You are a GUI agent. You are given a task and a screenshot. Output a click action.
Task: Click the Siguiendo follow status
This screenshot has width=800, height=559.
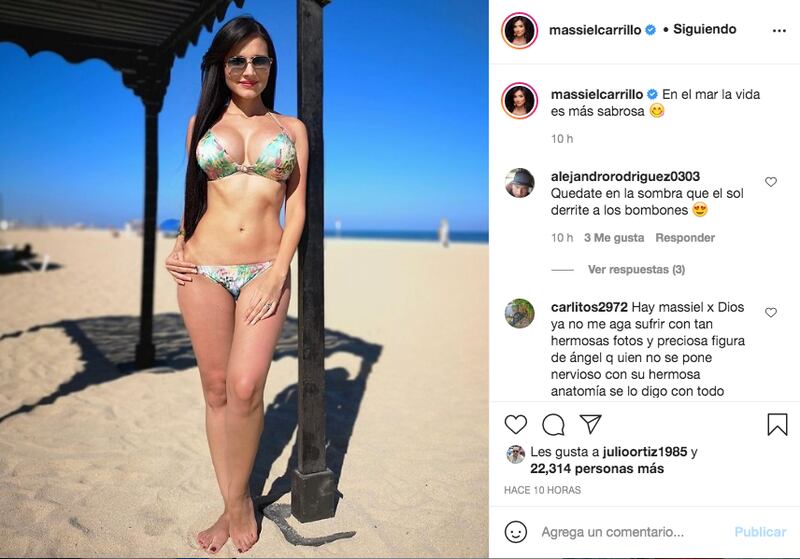pyautogui.click(x=705, y=29)
